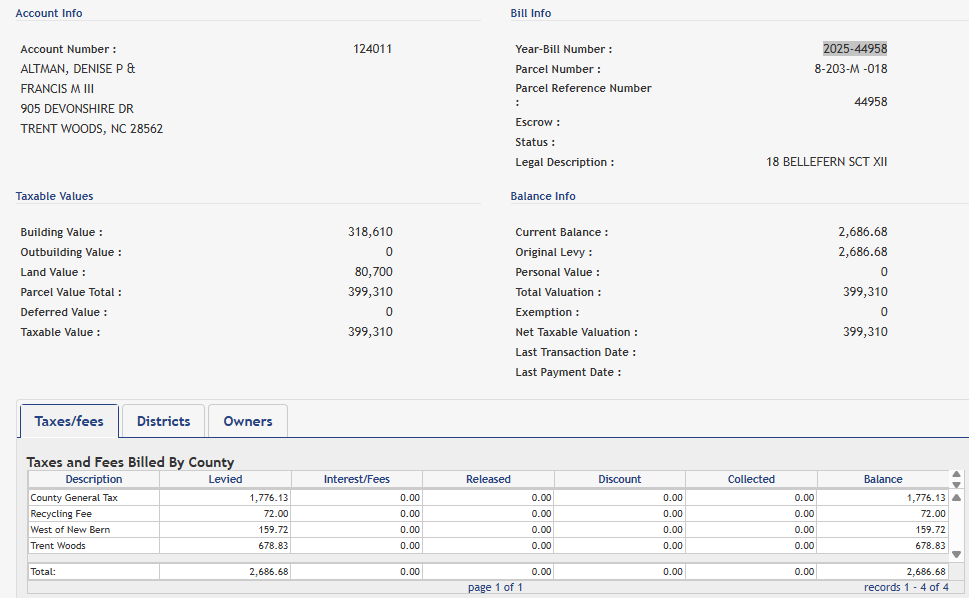Screen dimensions: 969x598
Task: Open the Owners tab
Action: (247, 421)
